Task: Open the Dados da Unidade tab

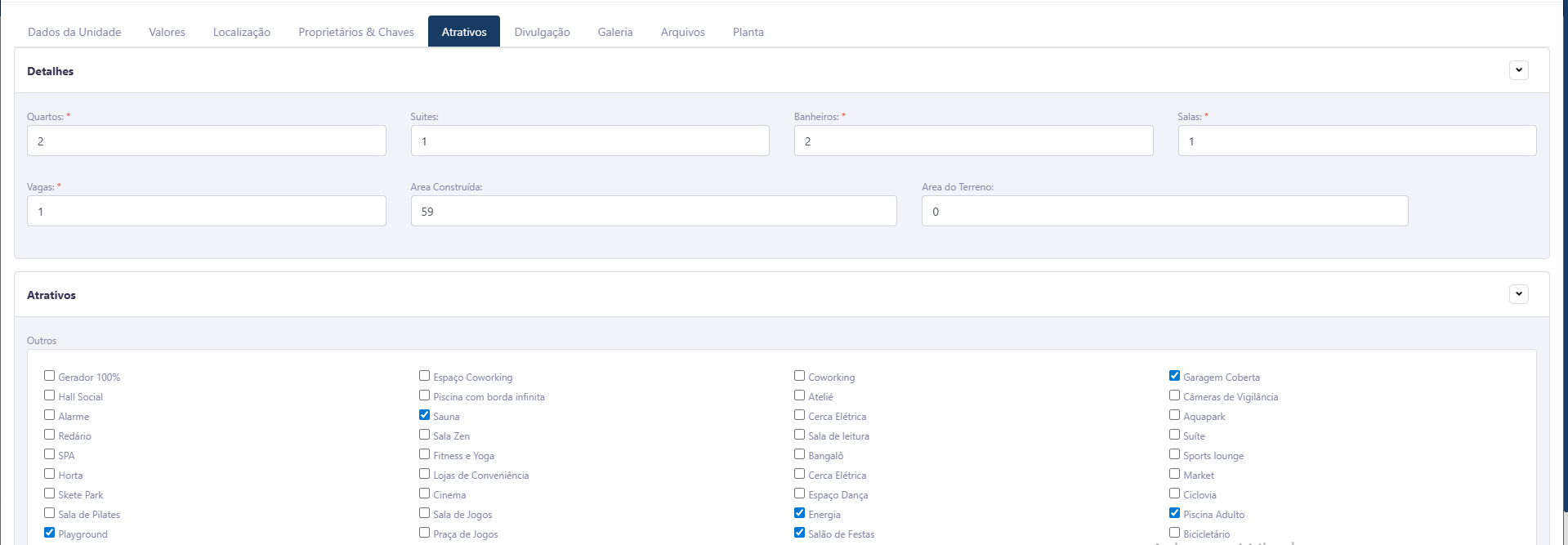Action: [x=74, y=32]
